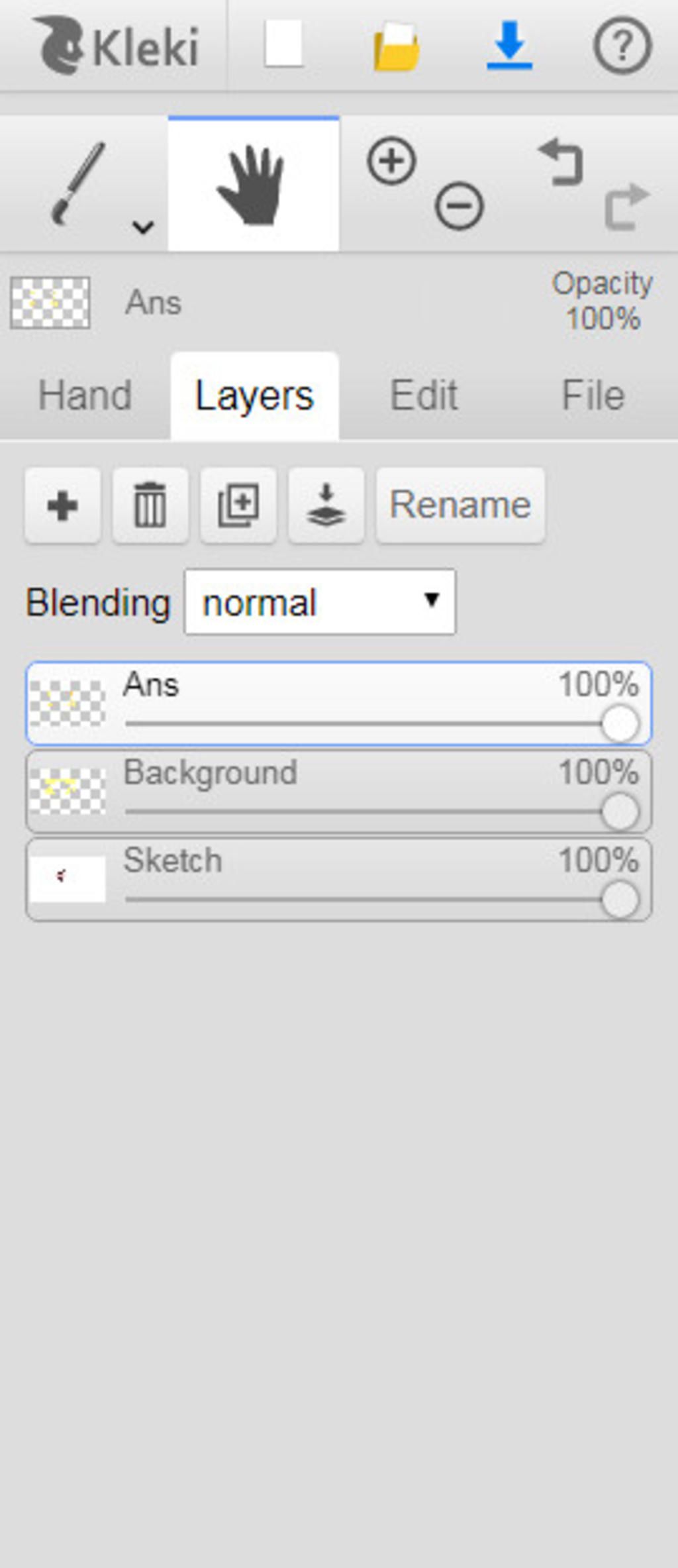This screenshot has height=1568, width=678.
Task: Open the help question mark icon
Action: [x=621, y=46]
